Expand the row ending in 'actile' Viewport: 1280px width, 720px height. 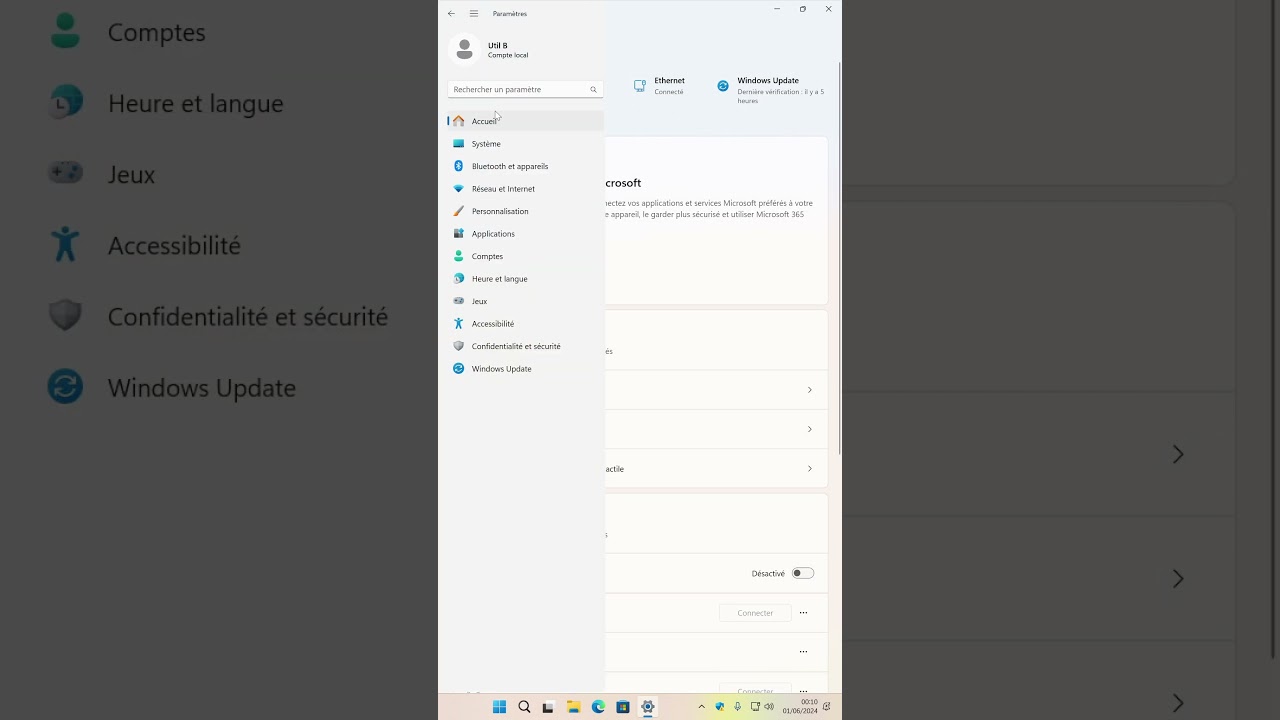click(x=716, y=469)
